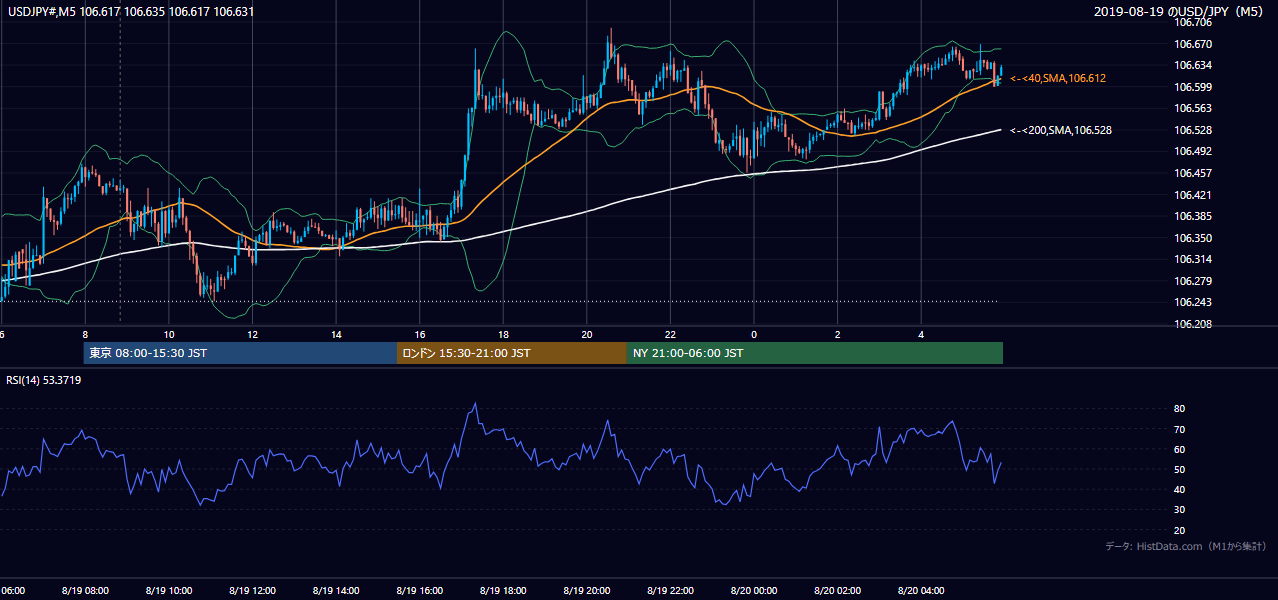Screen dimensions: 1278x600
Task: Click RSI axis level 40
Action: (x=1180, y=490)
